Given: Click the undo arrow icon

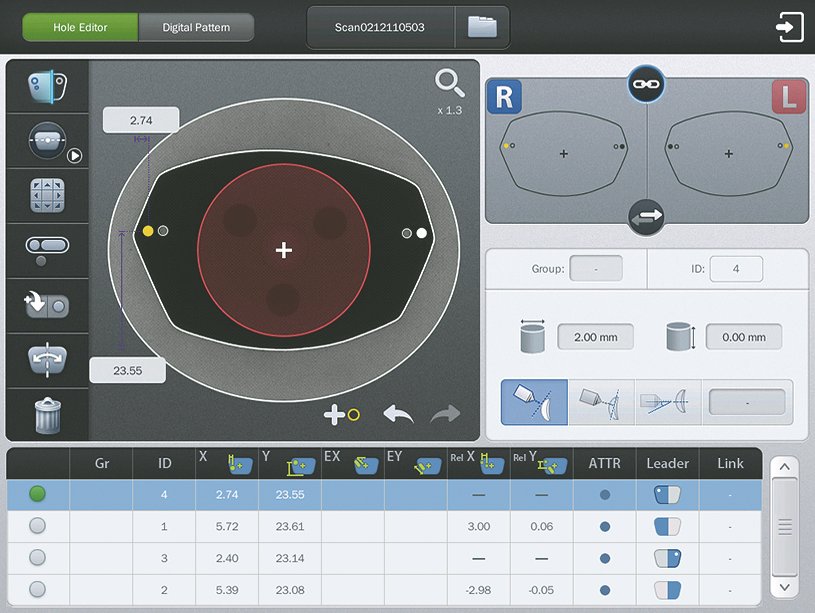Looking at the screenshot, I should point(397,414).
